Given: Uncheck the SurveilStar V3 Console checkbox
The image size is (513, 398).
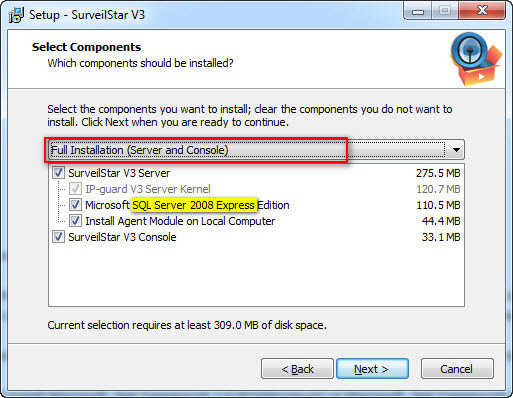Looking at the screenshot, I should (58, 237).
